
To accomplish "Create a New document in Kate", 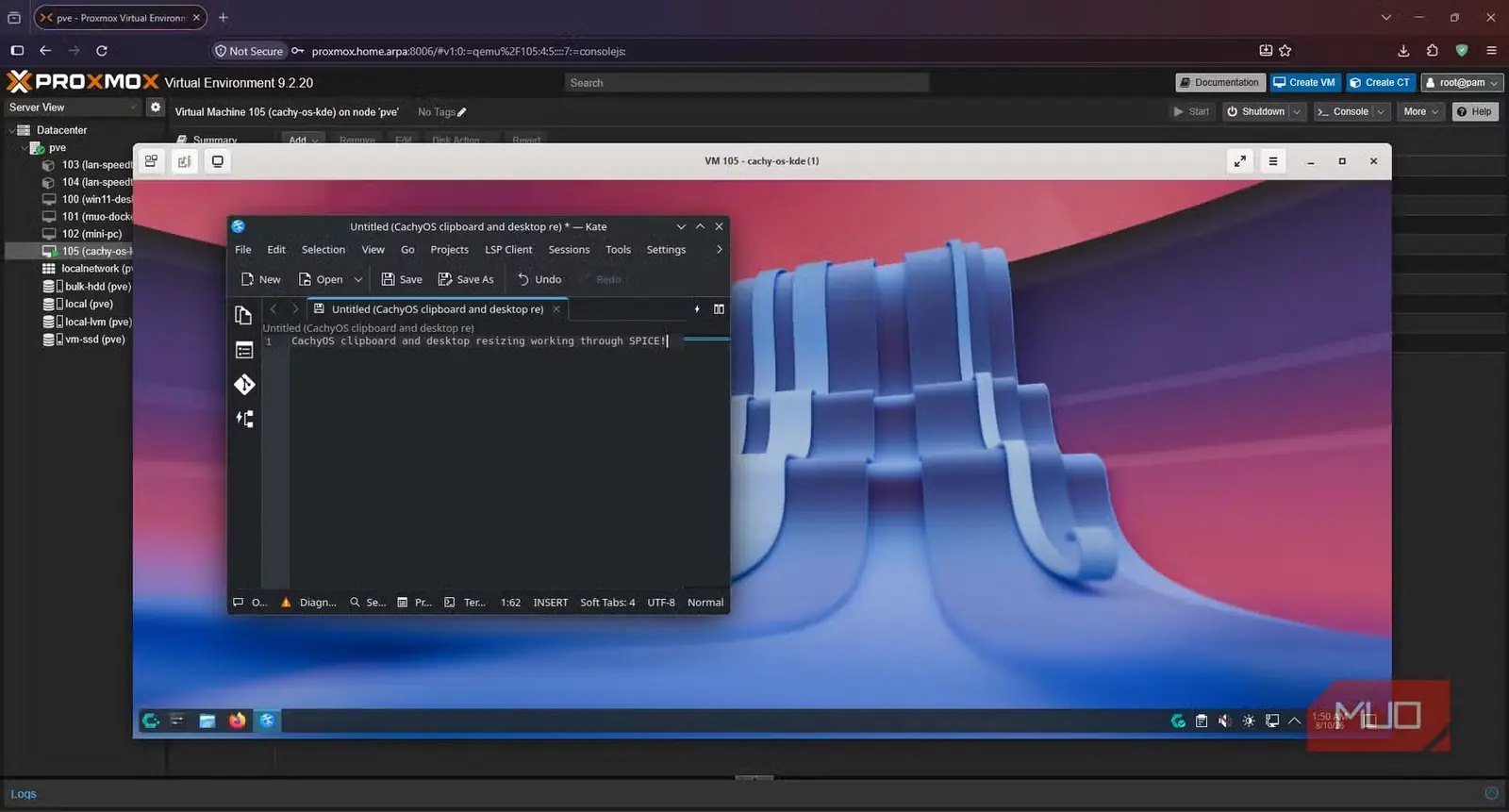I will [x=260, y=279].
